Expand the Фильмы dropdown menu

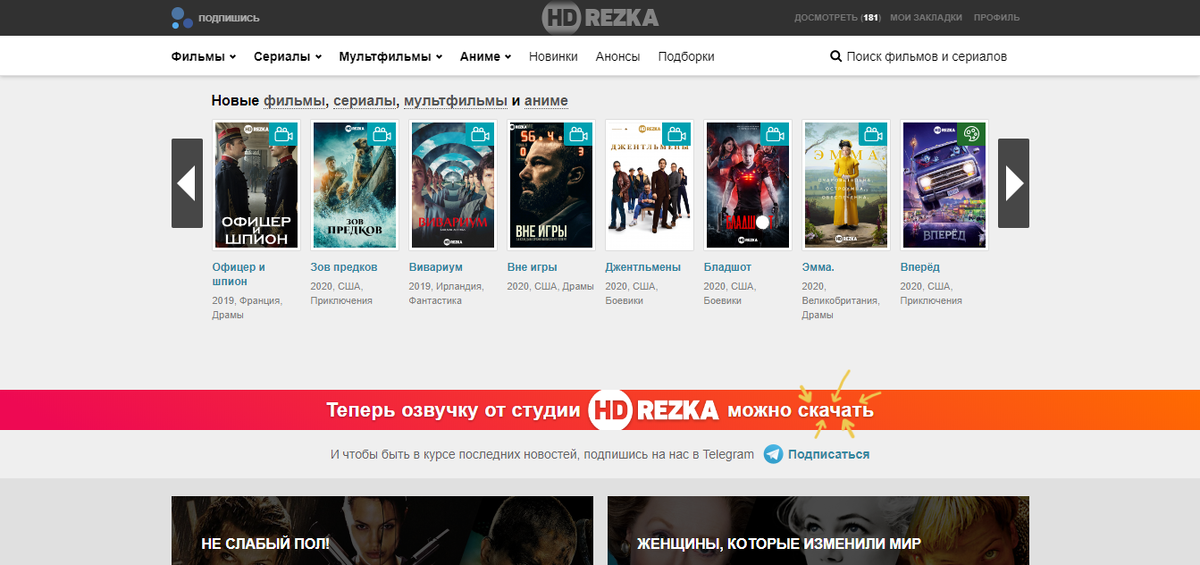204,57
